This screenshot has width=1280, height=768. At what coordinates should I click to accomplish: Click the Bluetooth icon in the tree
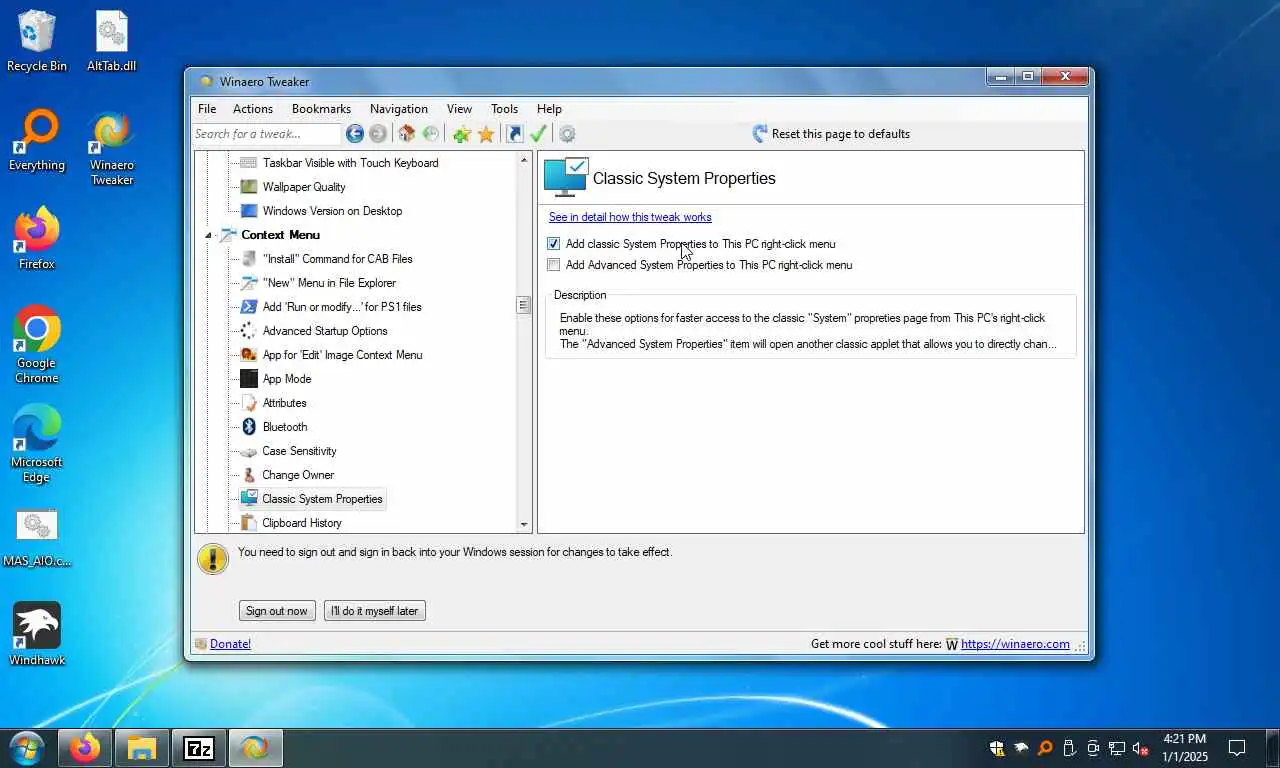[x=249, y=427]
